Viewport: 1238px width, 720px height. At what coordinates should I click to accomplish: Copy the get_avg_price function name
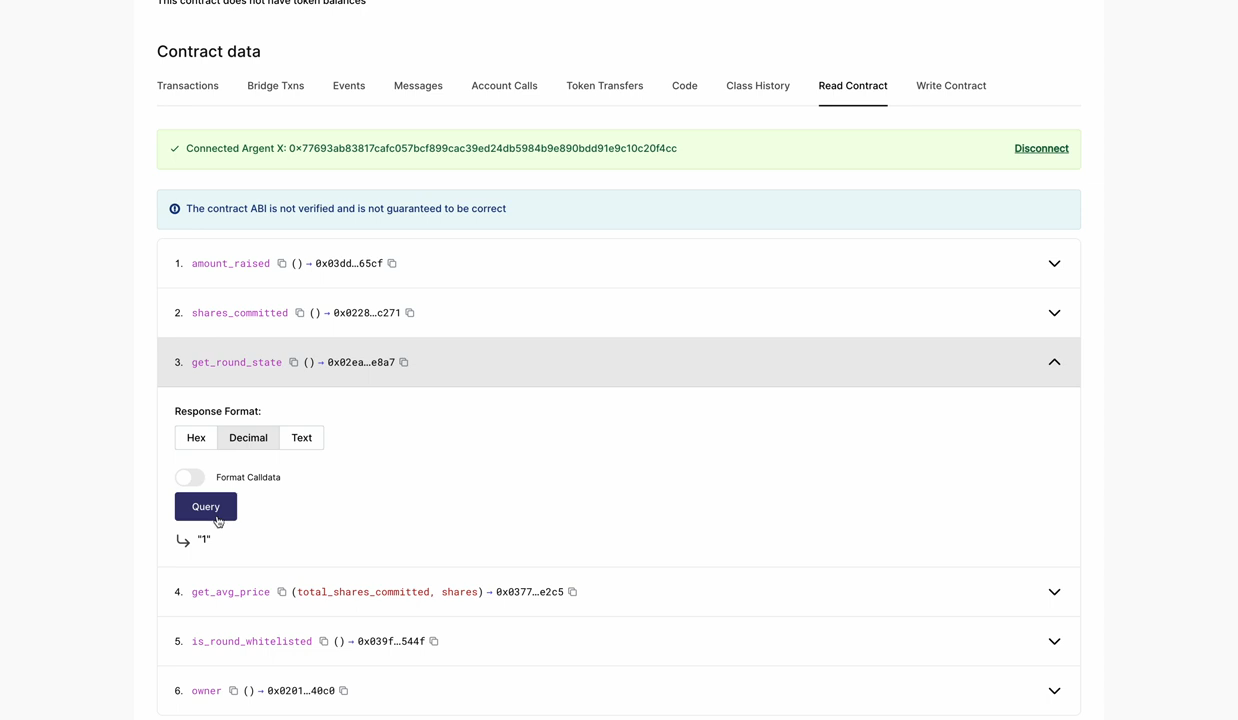point(282,592)
